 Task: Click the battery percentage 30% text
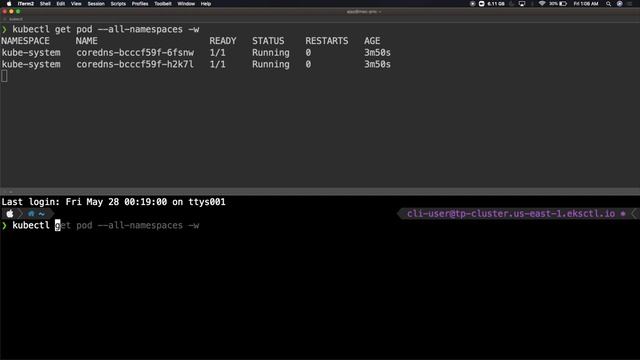(553, 4)
